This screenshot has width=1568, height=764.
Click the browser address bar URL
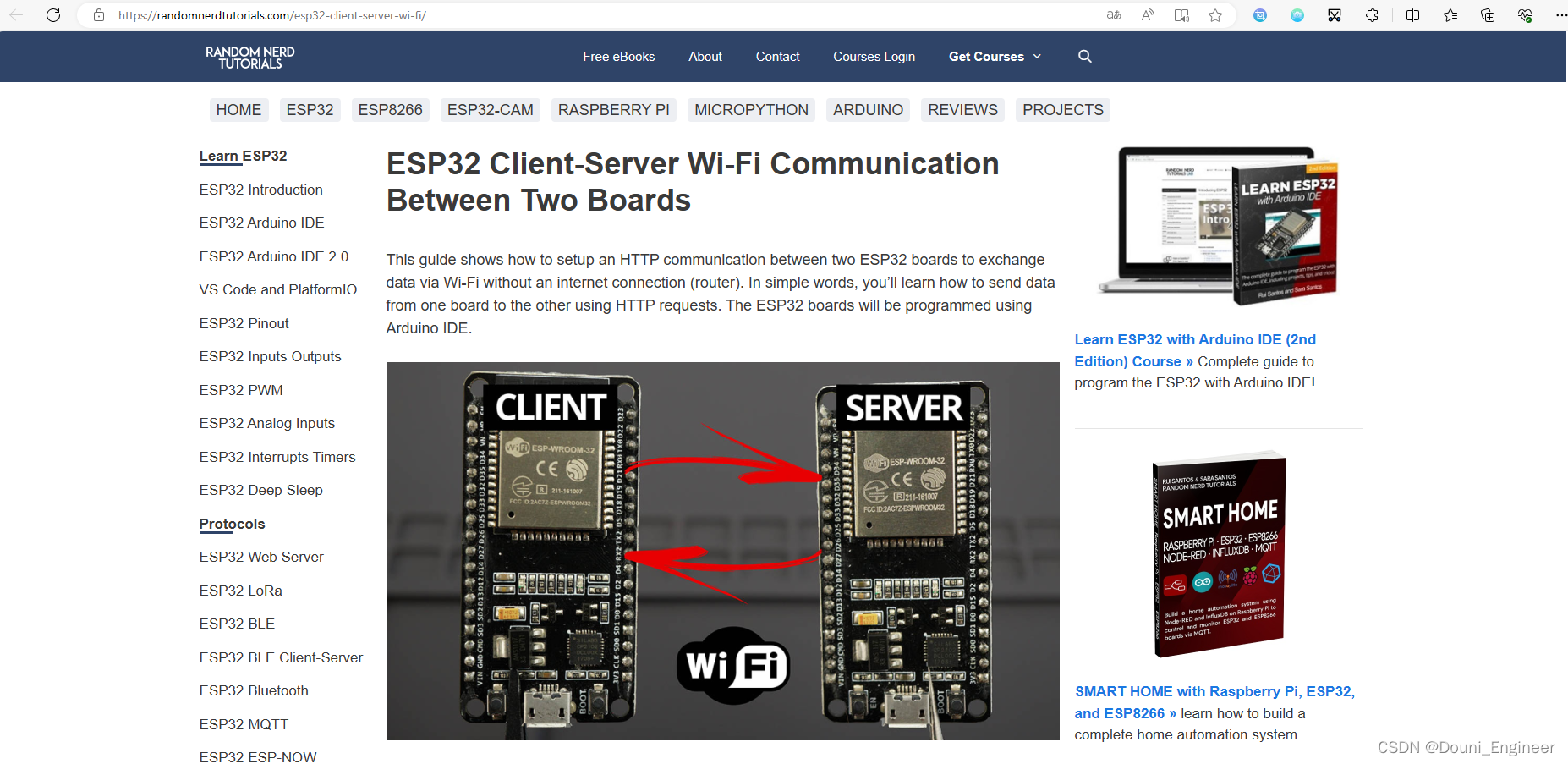[x=271, y=15]
